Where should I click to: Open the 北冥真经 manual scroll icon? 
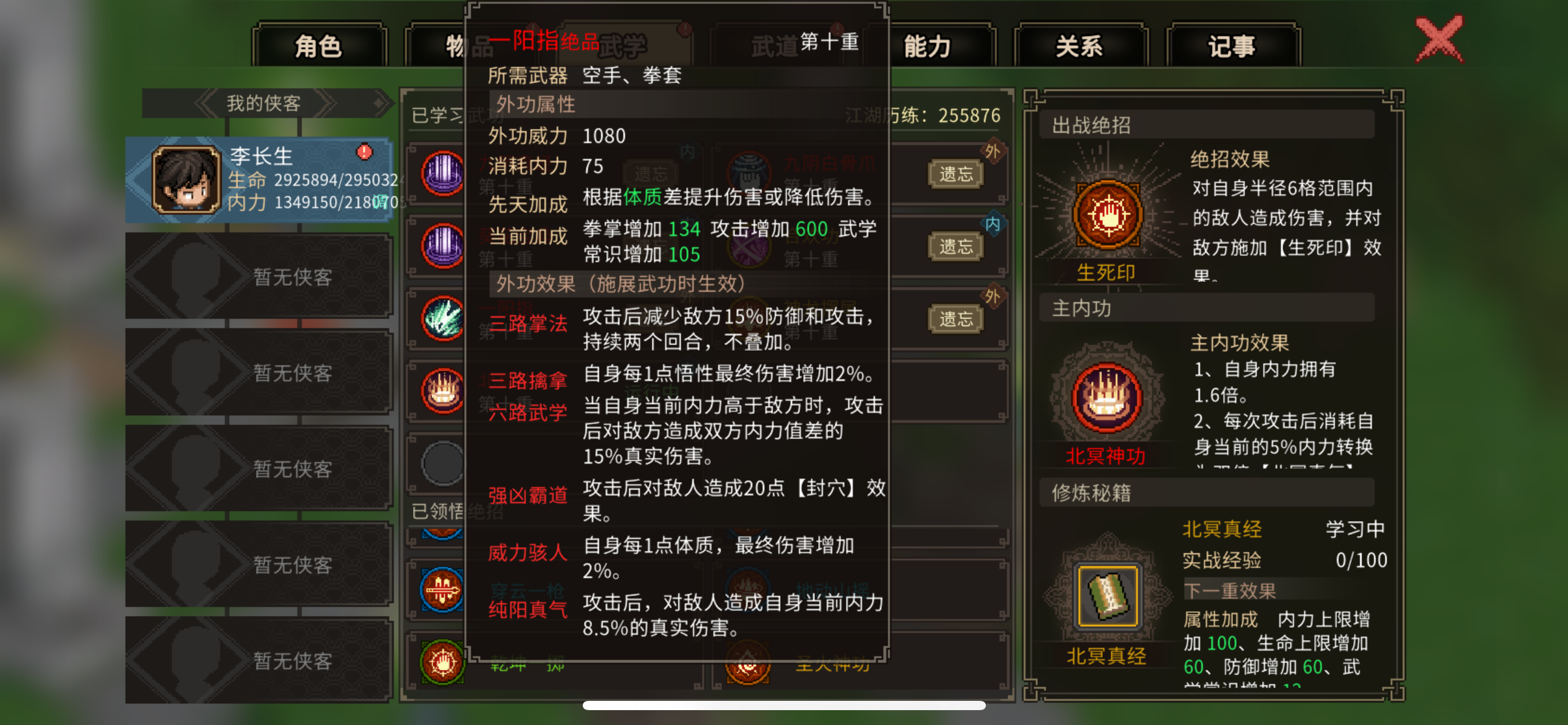pos(1108,595)
